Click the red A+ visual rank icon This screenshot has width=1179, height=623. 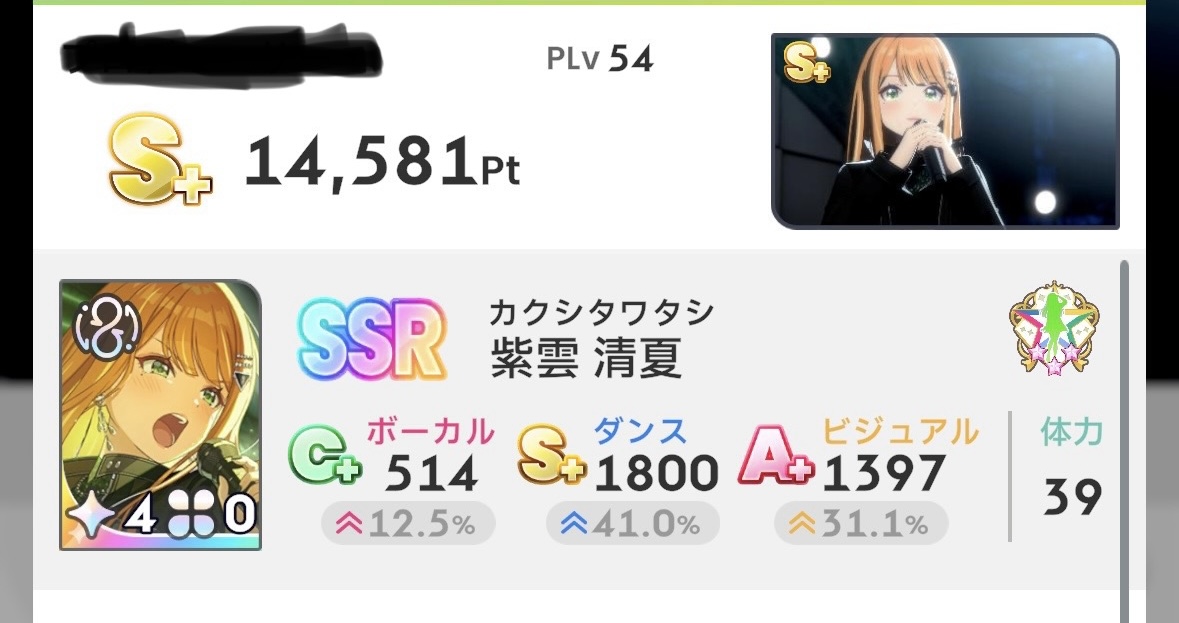point(777,455)
